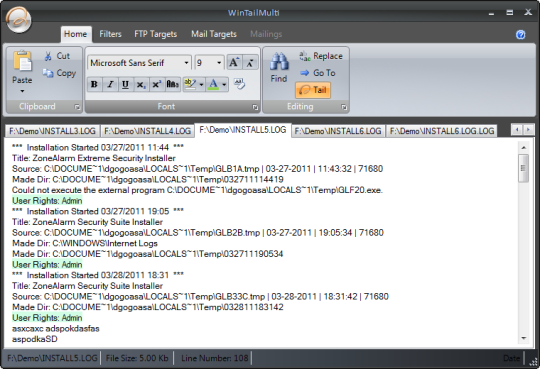Toggle italic formatting
This screenshot has width=540, height=369.
[x=110, y=84]
